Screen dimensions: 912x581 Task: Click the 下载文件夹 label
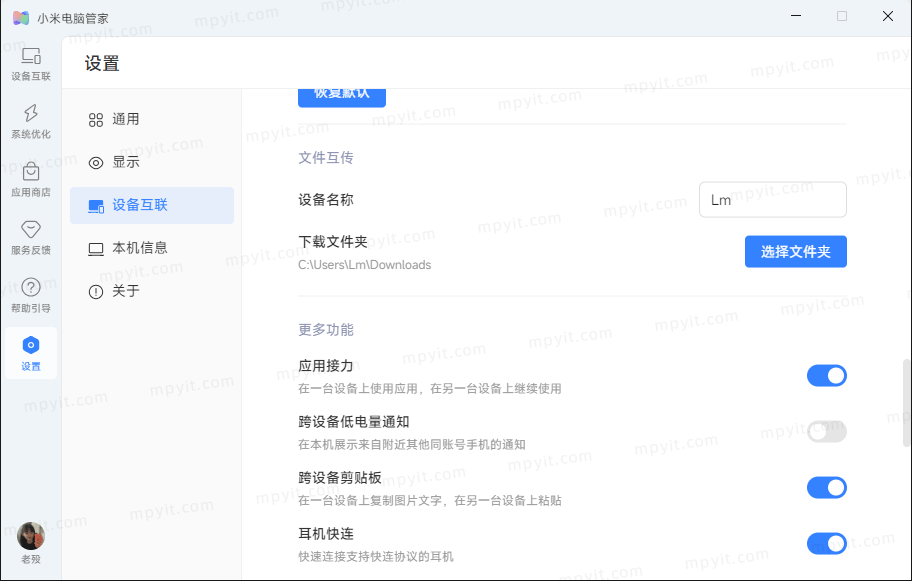click(x=333, y=241)
